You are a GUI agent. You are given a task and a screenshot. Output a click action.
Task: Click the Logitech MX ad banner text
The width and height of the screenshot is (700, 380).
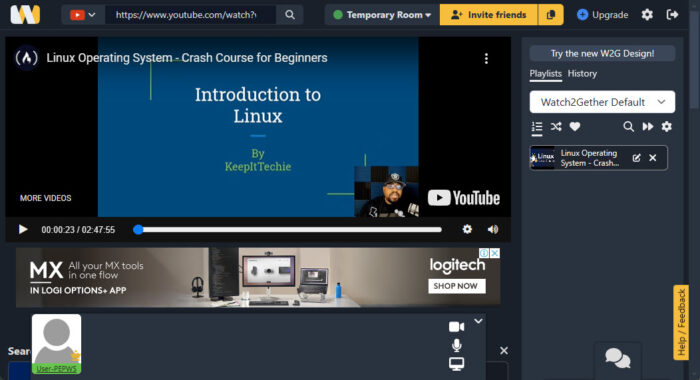click(87, 277)
